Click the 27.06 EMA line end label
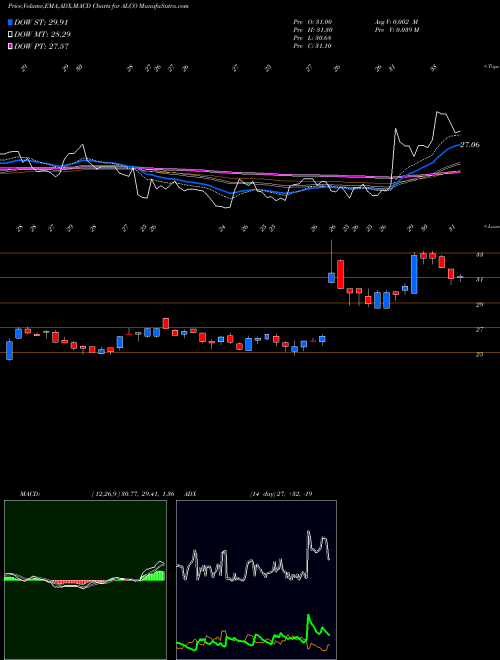500x660 pixels. (x=470, y=145)
